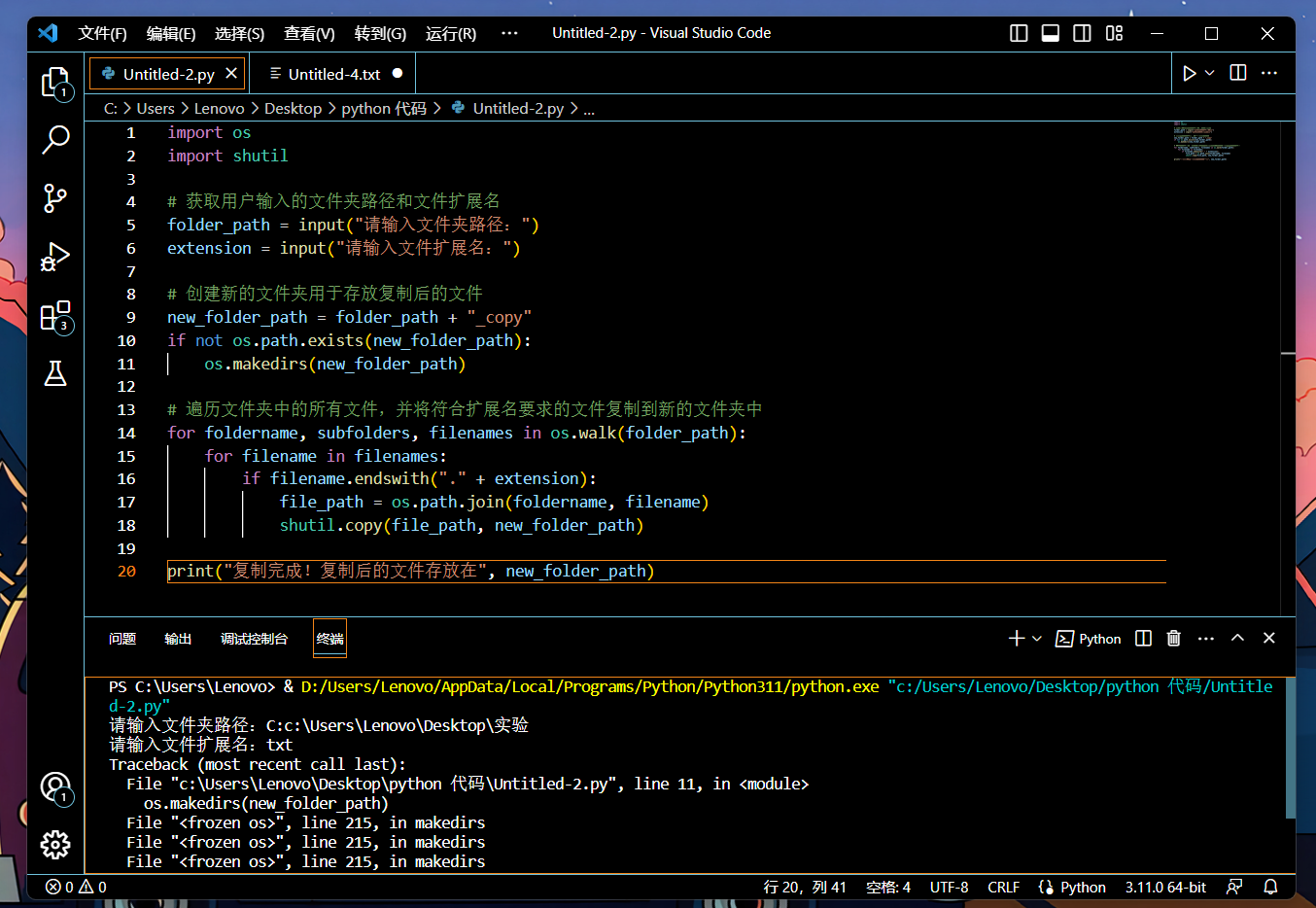Screen dimensions: 1316x908
Task: Open the Testing flask view
Action: point(55,373)
